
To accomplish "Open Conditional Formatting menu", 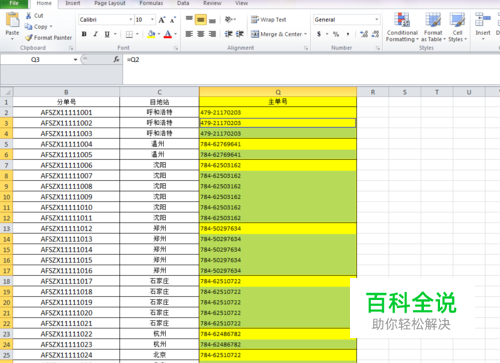I will [402, 27].
